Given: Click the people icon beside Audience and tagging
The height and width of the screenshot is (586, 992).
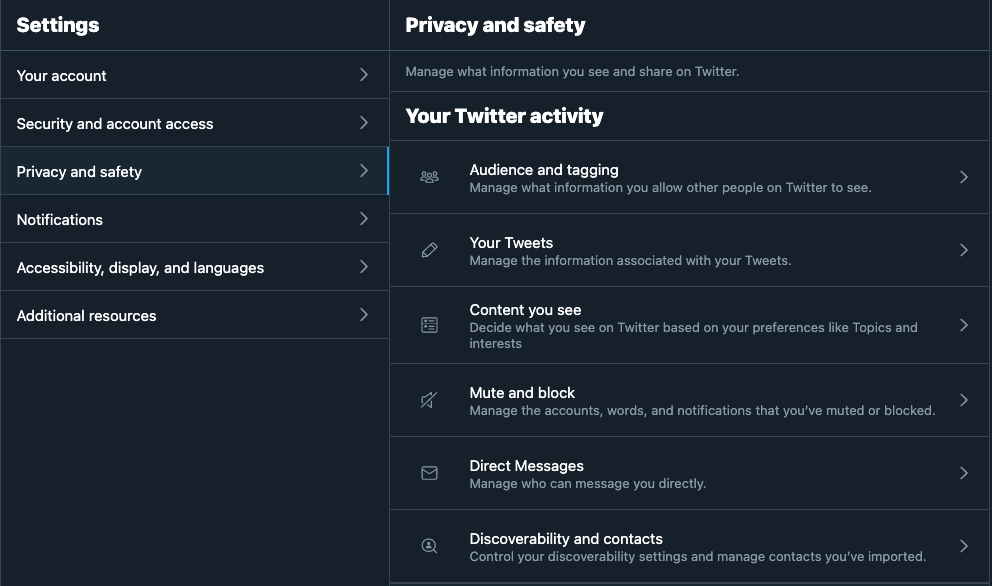Looking at the screenshot, I should pyautogui.click(x=429, y=177).
